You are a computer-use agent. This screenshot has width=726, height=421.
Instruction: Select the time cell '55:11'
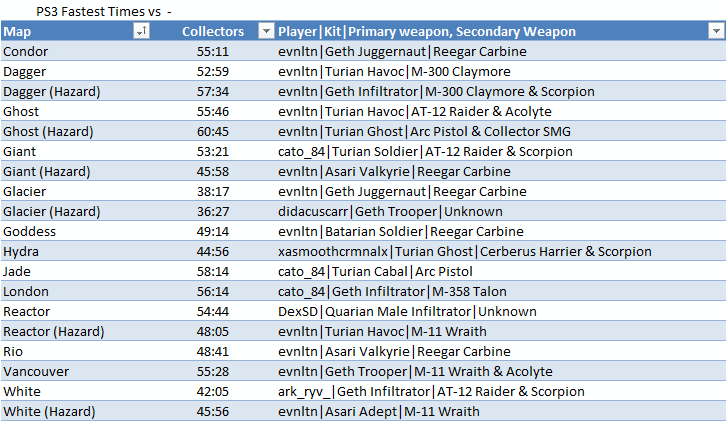(x=213, y=51)
